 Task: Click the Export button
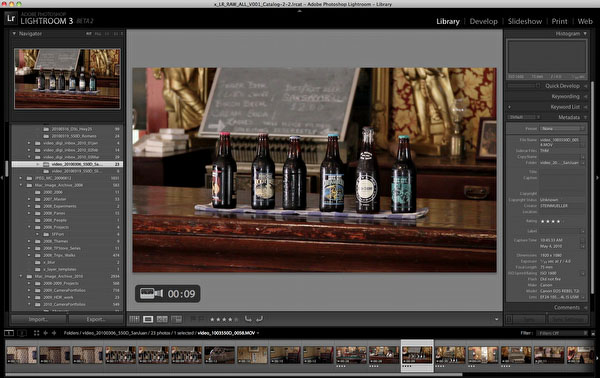coord(96,319)
